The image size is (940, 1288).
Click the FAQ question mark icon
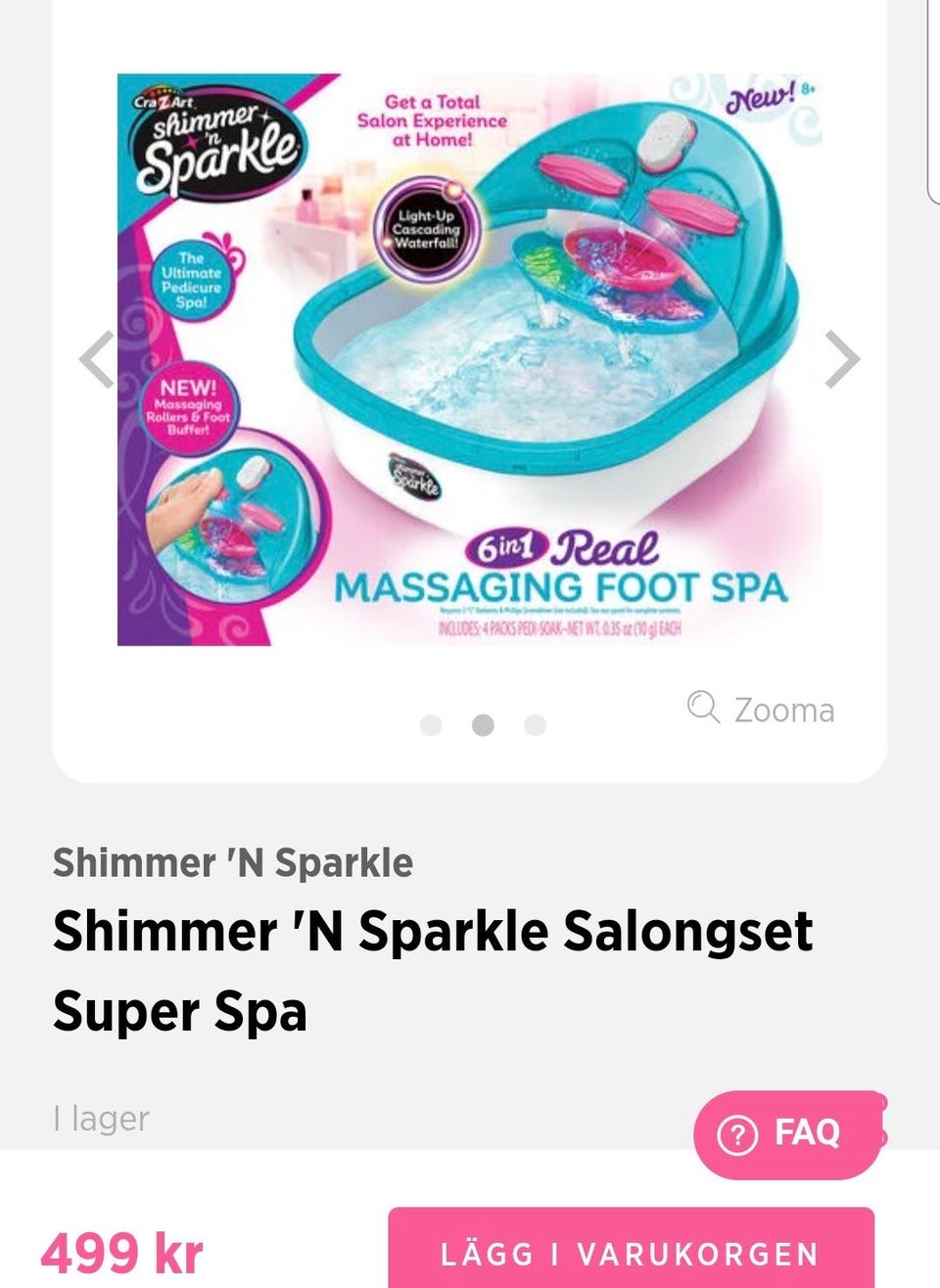(x=737, y=1134)
